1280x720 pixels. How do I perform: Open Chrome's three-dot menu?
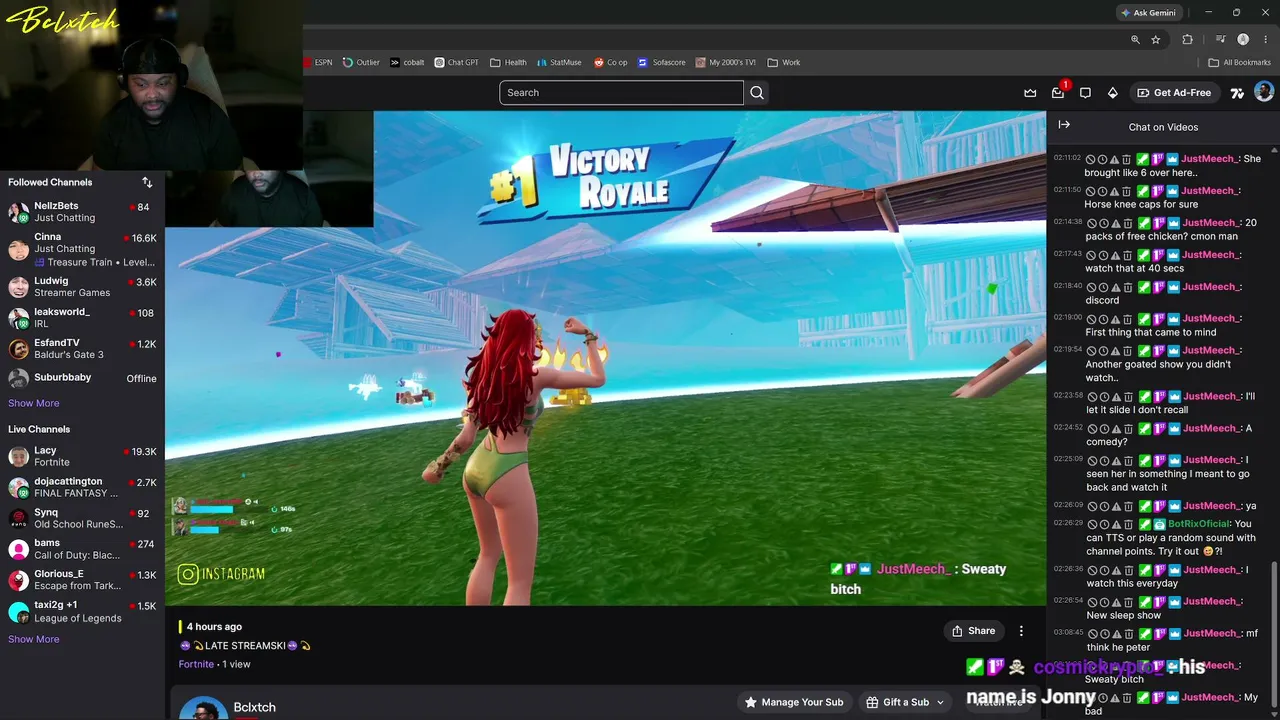(x=1265, y=40)
